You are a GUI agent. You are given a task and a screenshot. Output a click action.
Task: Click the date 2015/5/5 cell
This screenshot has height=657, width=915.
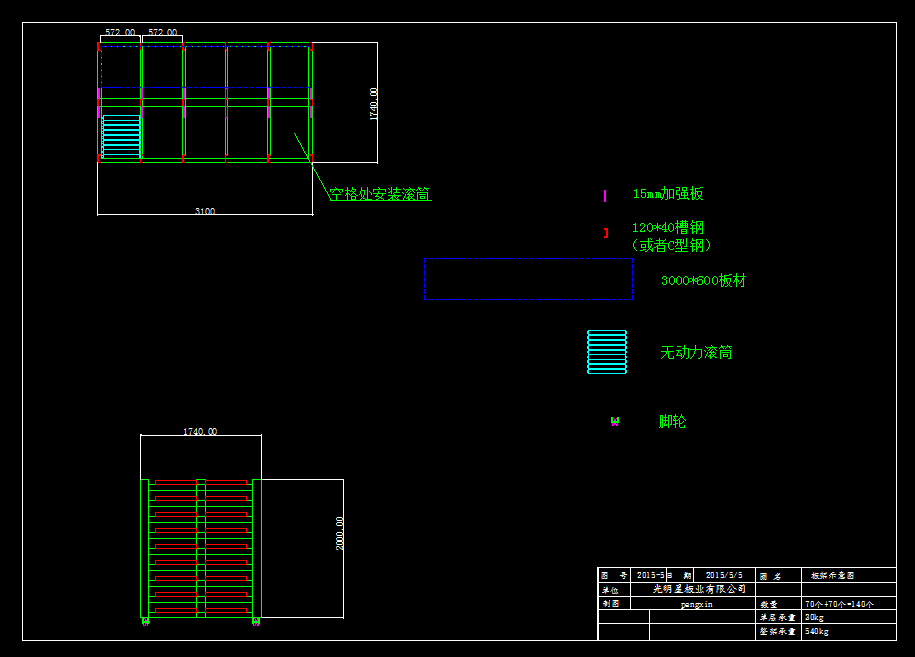tap(724, 575)
